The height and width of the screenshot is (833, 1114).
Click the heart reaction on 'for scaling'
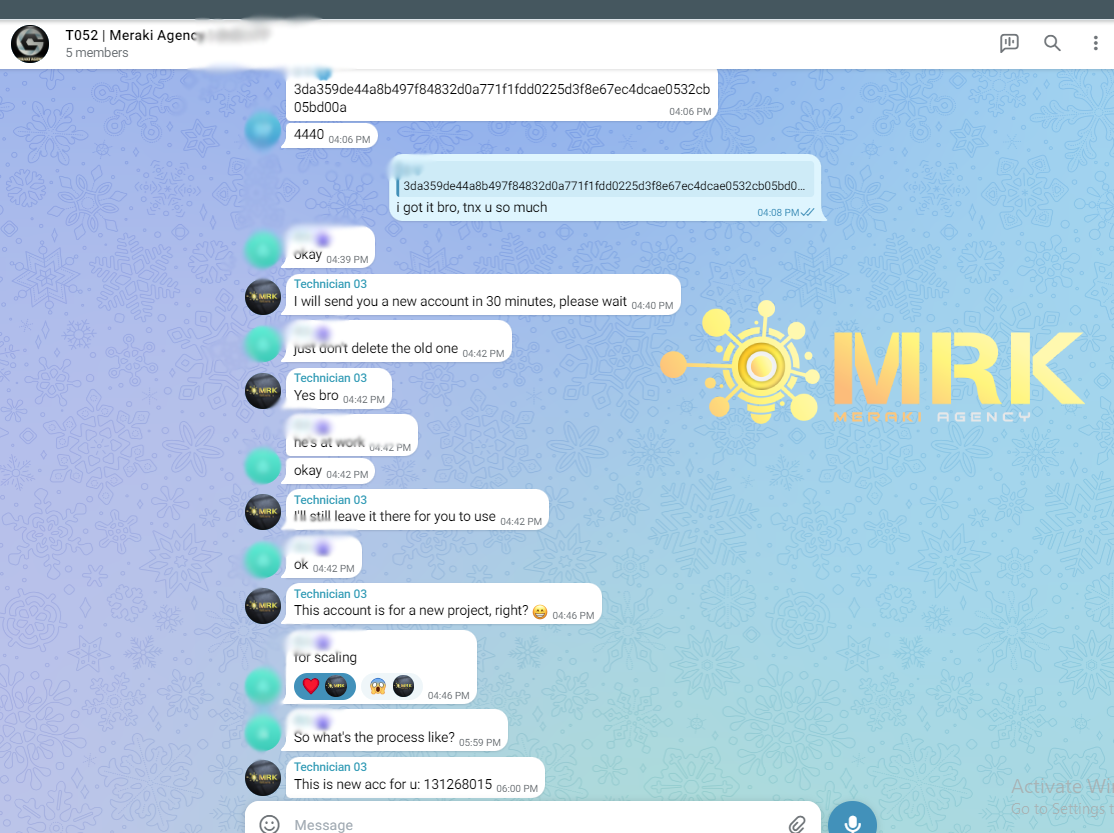pos(325,686)
